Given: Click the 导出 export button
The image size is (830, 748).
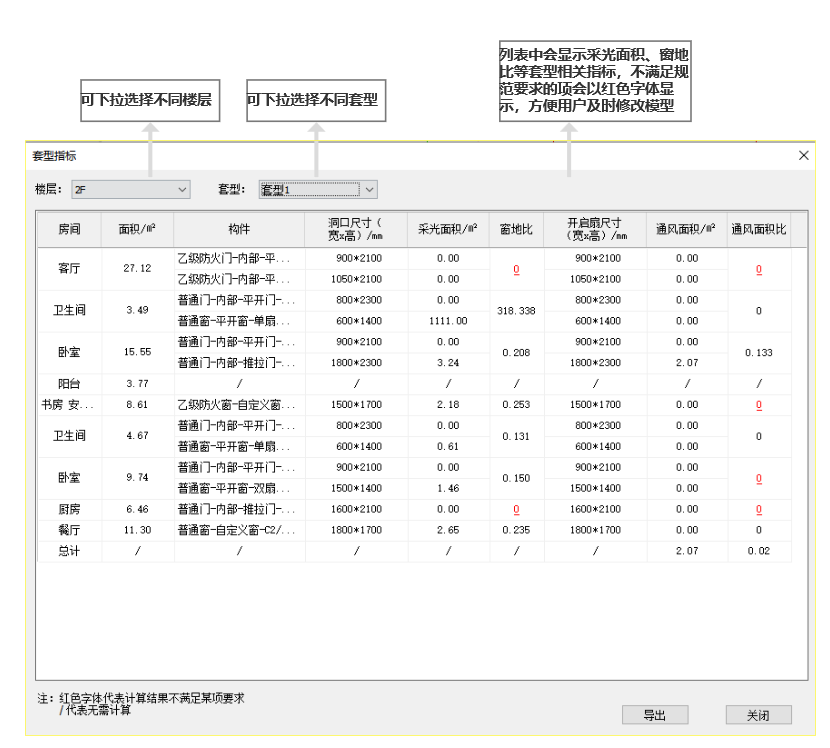Looking at the screenshot, I should [x=654, y=714].
